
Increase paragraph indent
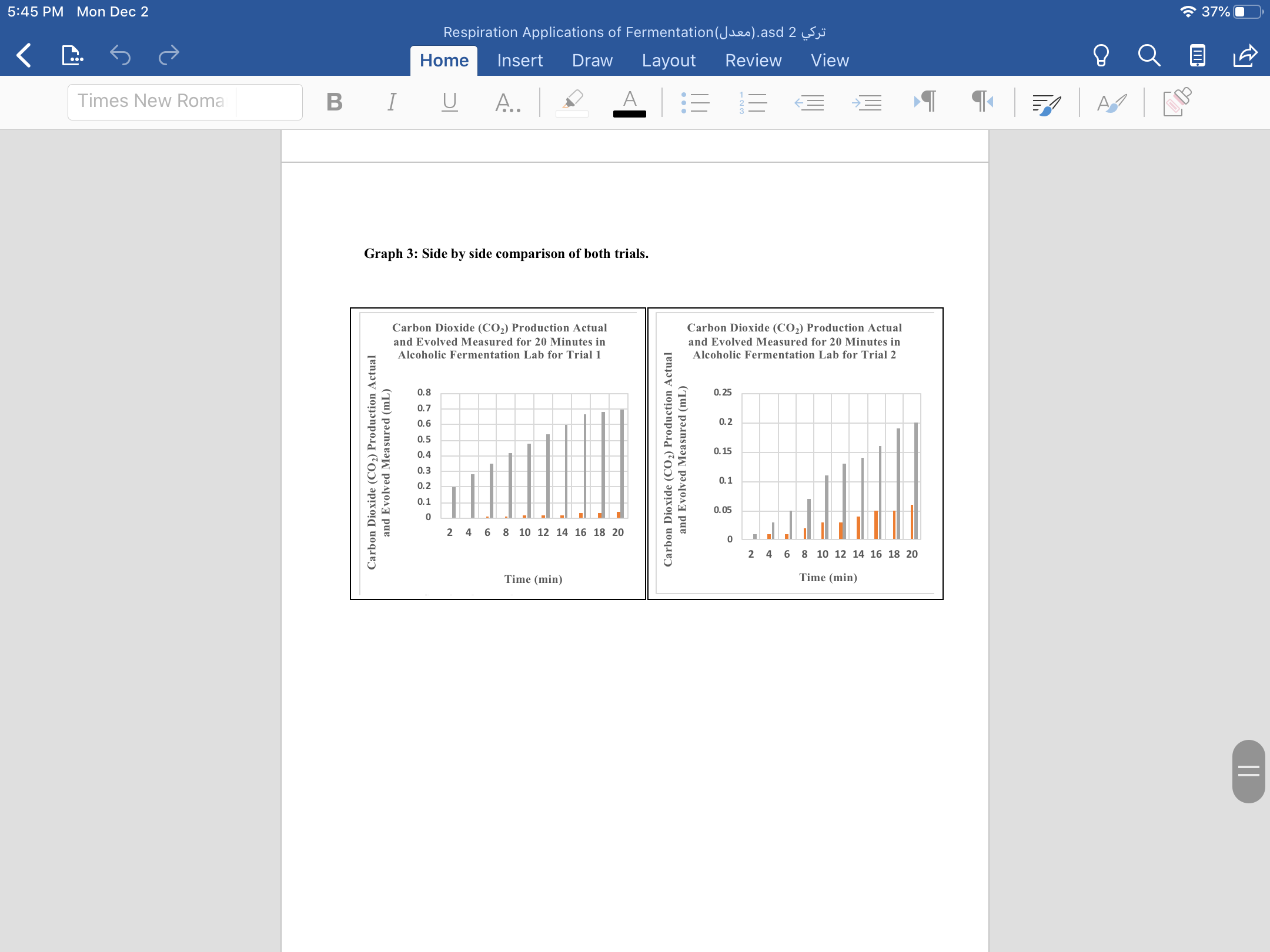pos(867,102)
